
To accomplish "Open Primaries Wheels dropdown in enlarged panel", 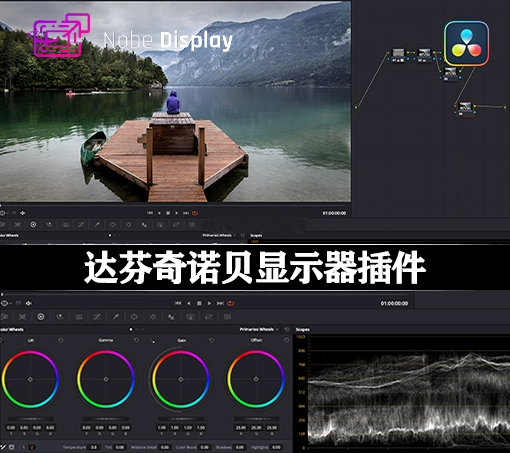I will coord(259,329).
